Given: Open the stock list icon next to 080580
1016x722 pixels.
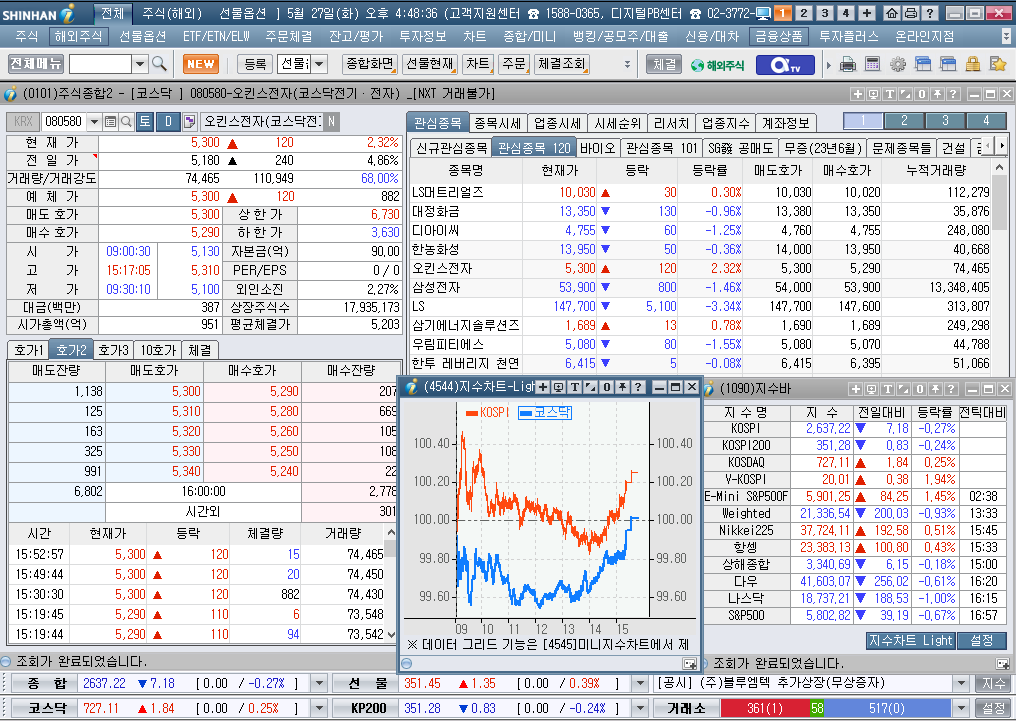Looking at the screenshot, I should 111,121.
